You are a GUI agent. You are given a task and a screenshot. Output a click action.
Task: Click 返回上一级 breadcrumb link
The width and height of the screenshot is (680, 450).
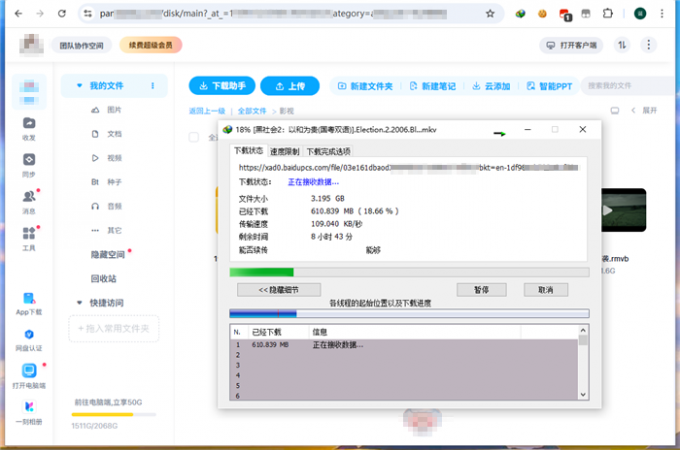207,111
